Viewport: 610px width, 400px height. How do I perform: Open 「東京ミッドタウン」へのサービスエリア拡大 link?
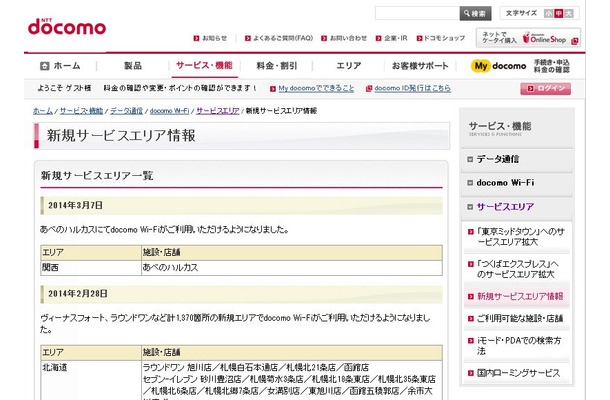coord(521,237)
